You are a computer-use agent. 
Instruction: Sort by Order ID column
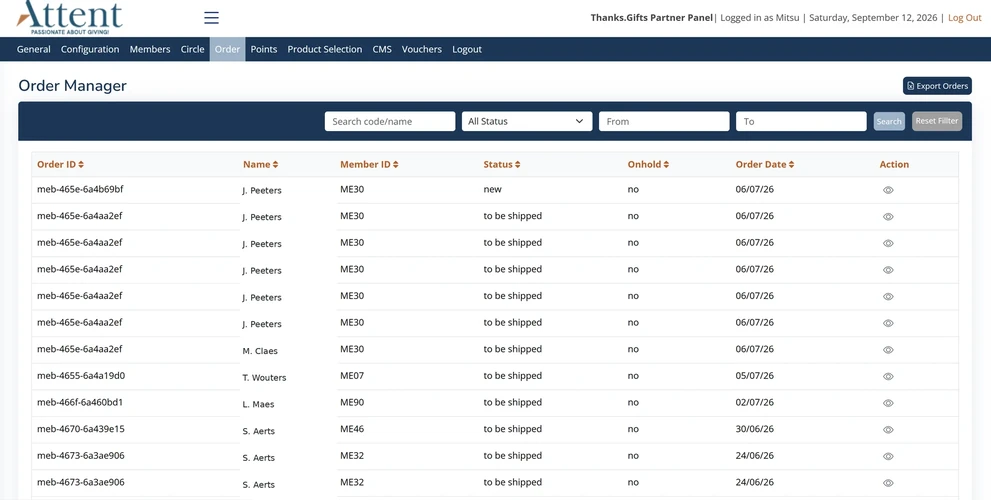point(60,164)
